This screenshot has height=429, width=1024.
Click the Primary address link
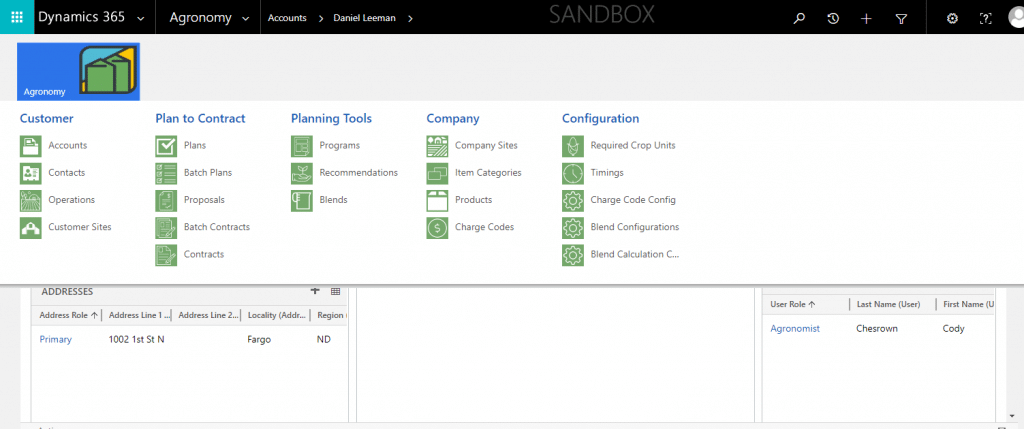[55, 340]
